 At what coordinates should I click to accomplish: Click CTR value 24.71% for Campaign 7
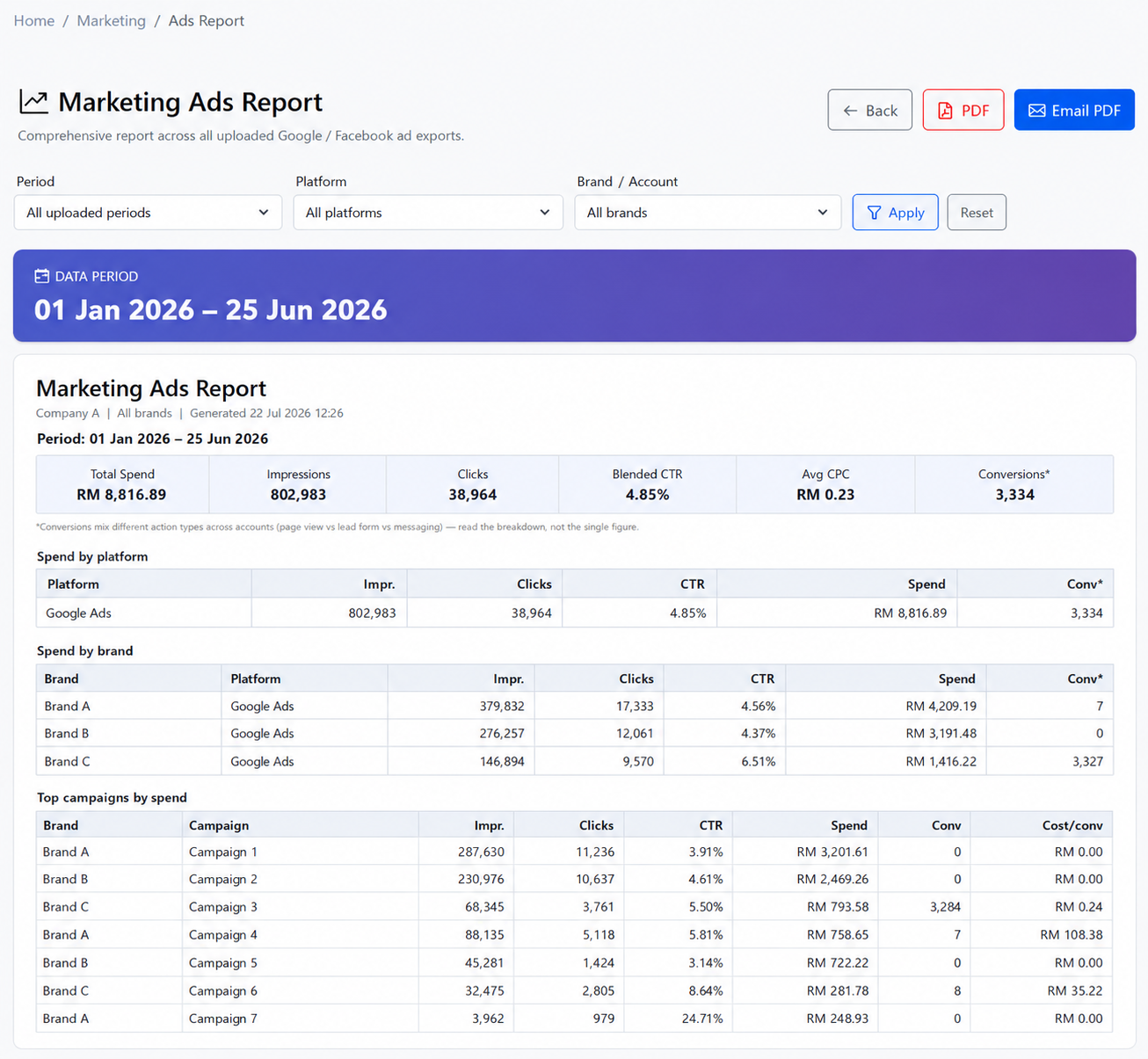[701, 1019]
